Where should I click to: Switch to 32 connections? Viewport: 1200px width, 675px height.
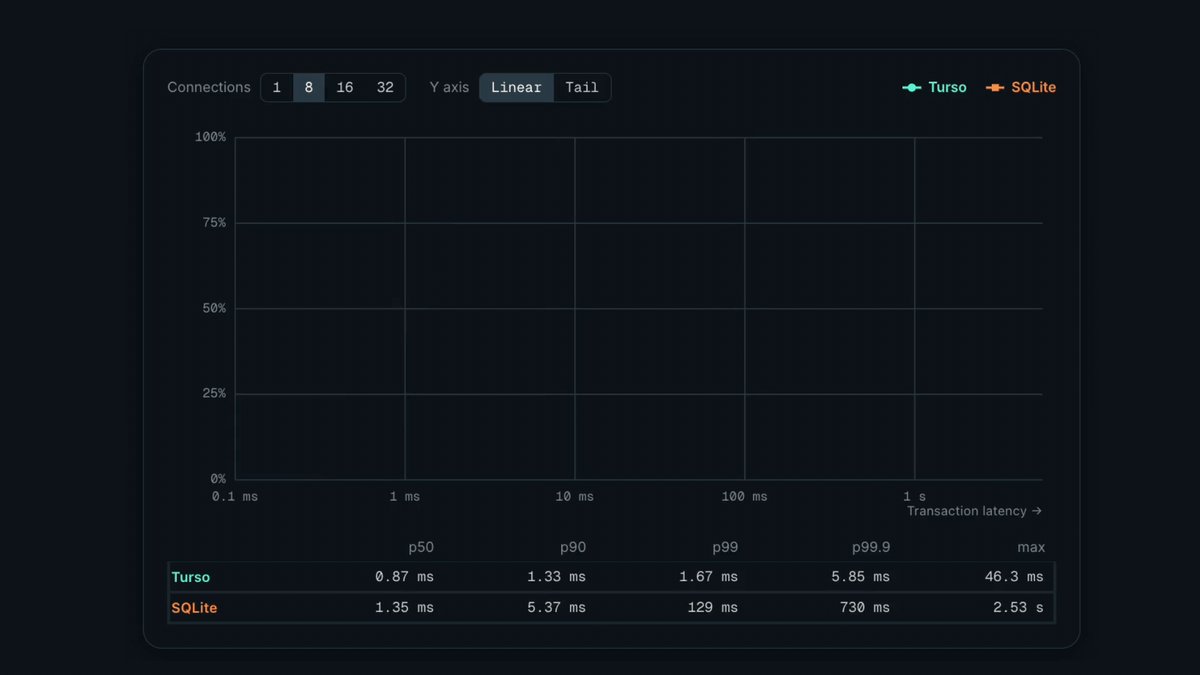pyautogui.click(x=385, y=88)
